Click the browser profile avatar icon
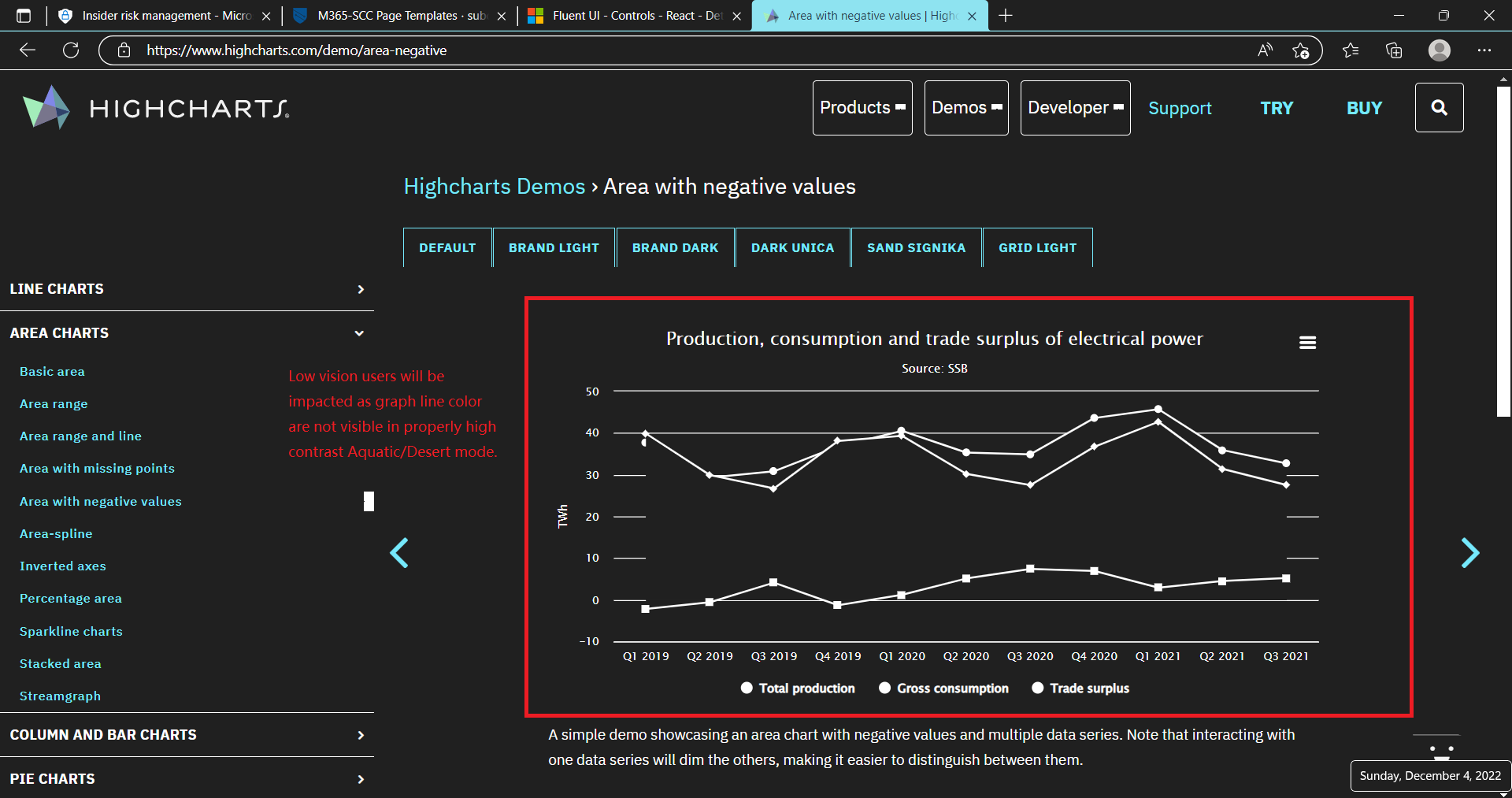Viewport: 1512px width, 798px height. 1439,50
